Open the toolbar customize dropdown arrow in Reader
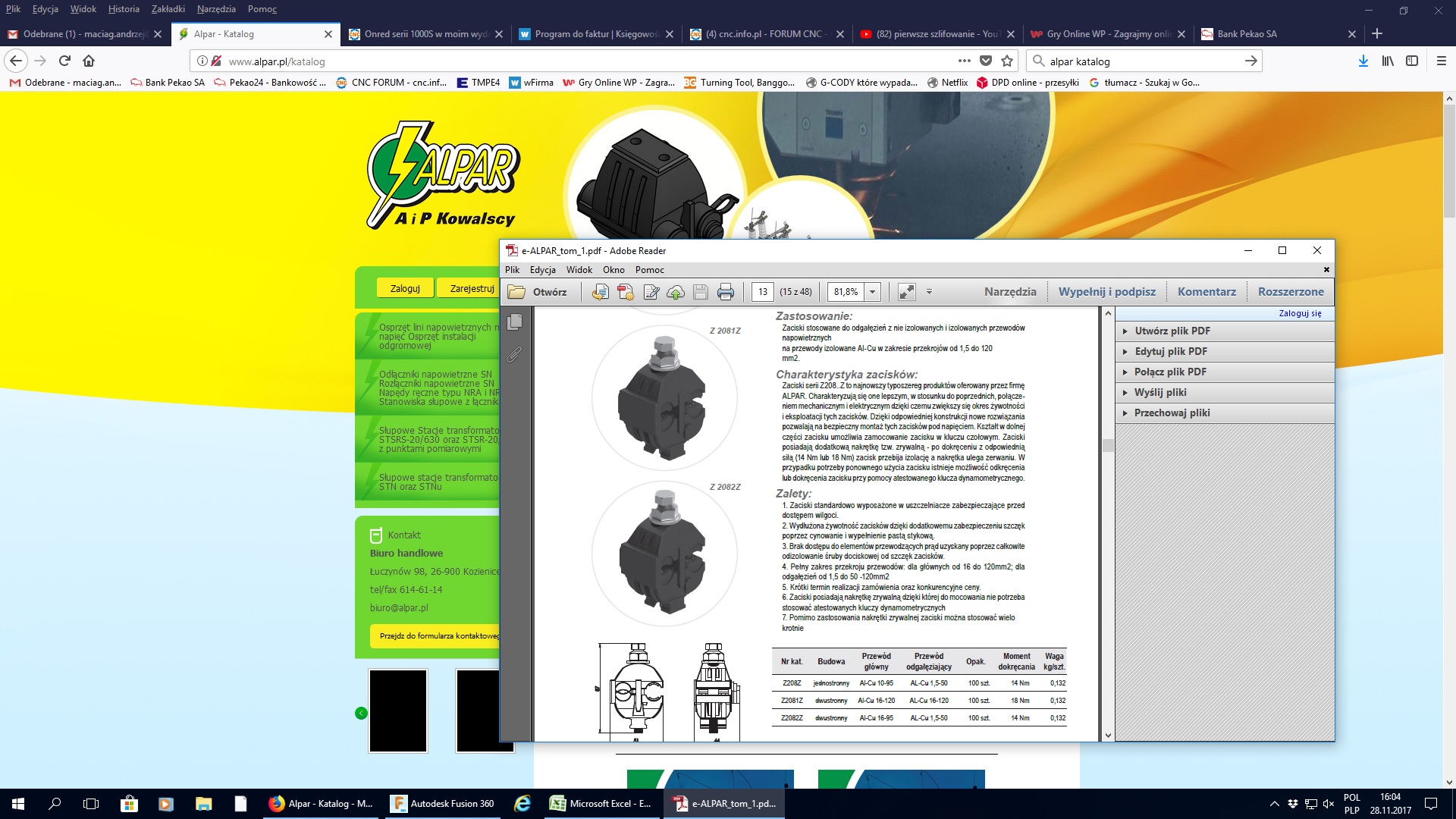 click(x=929, y=292)
